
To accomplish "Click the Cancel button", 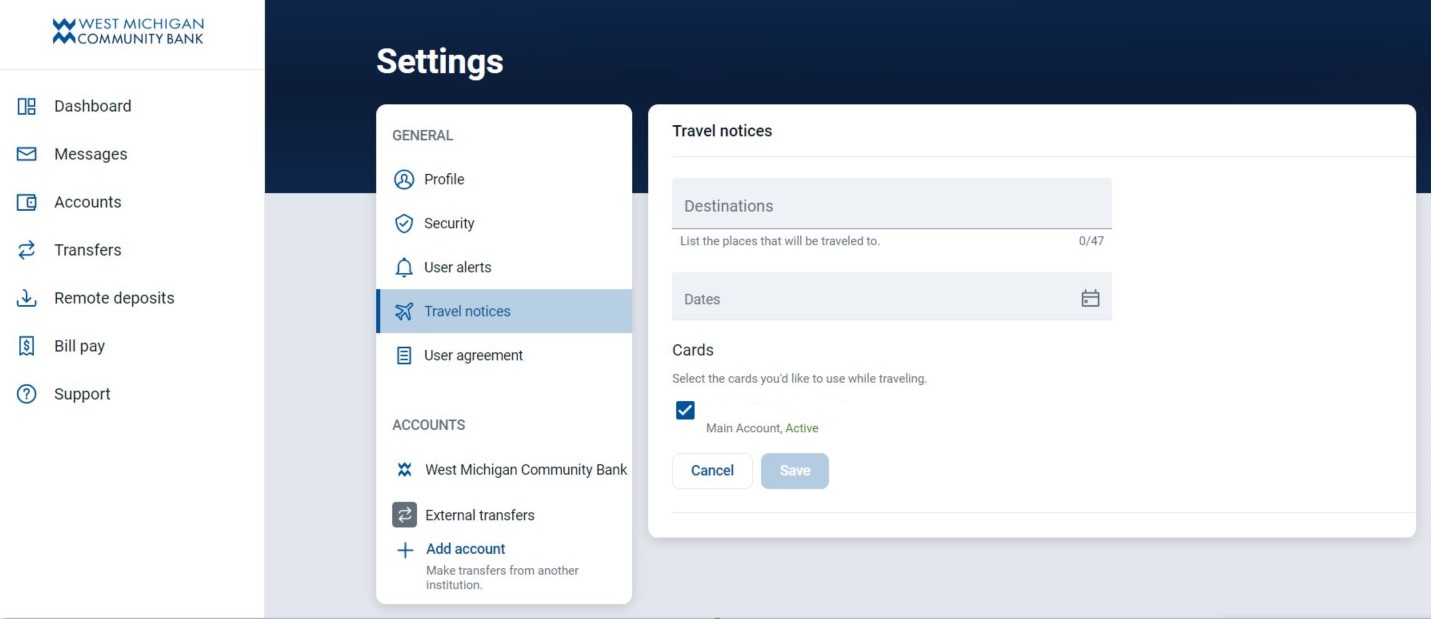I will click(712, 470).
